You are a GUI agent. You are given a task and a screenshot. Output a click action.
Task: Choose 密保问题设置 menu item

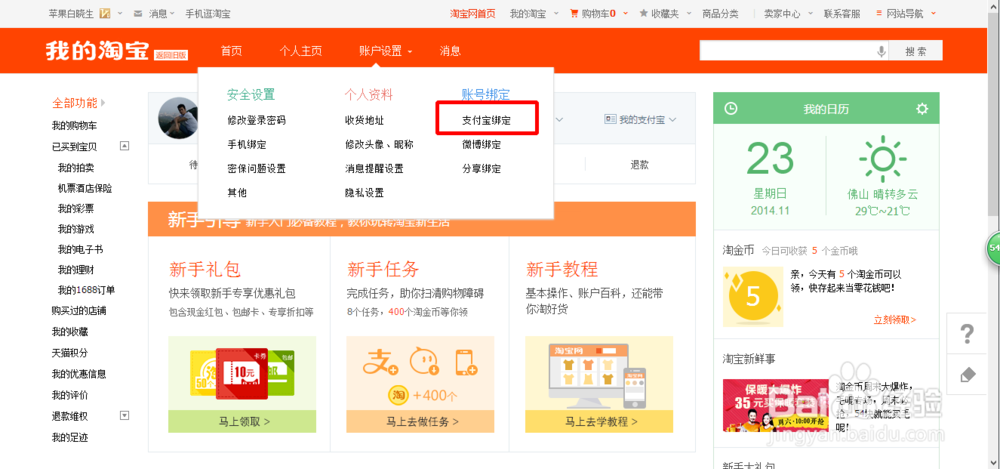point(256,168)
